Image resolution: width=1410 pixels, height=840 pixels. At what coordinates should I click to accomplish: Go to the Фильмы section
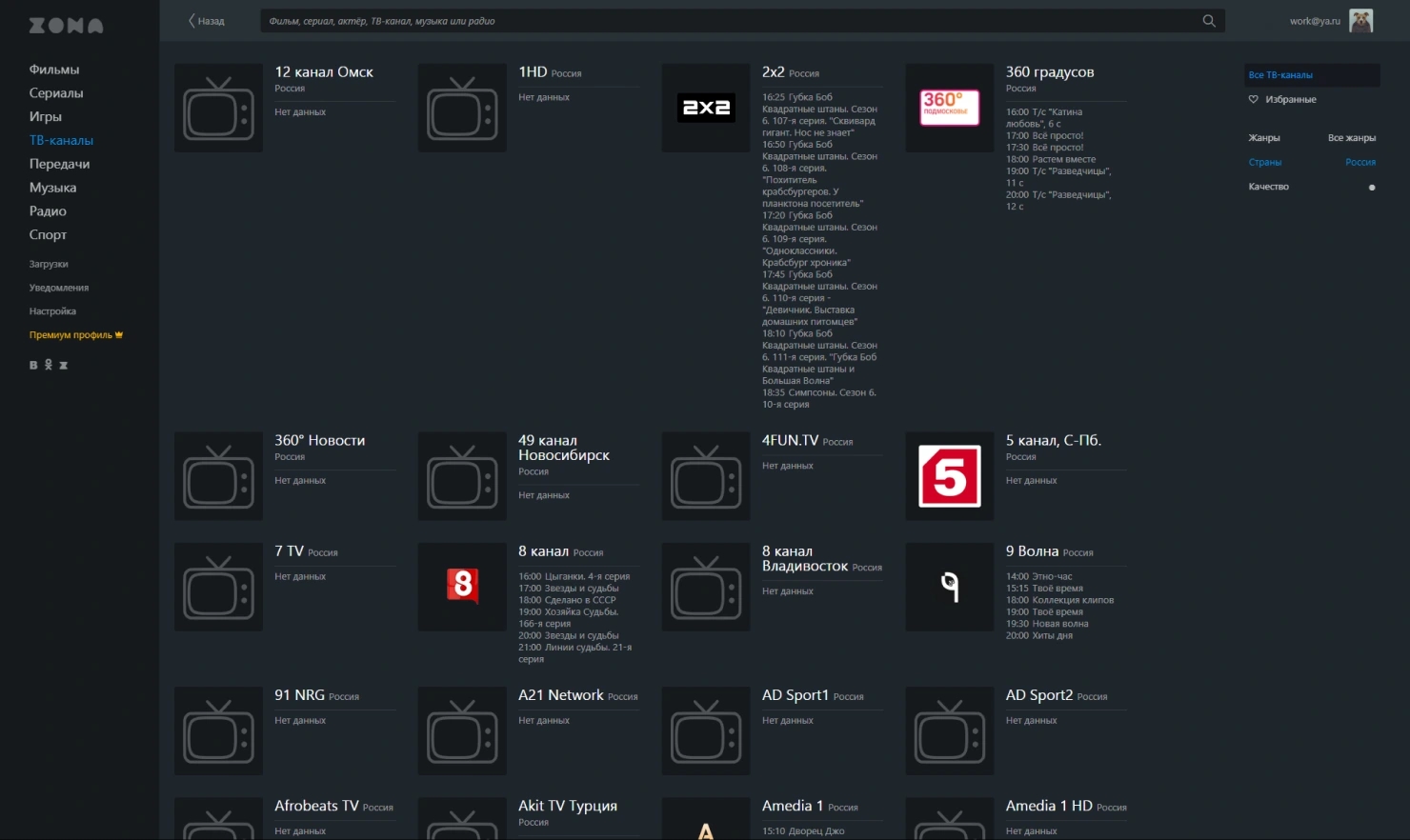click(54, 70)
